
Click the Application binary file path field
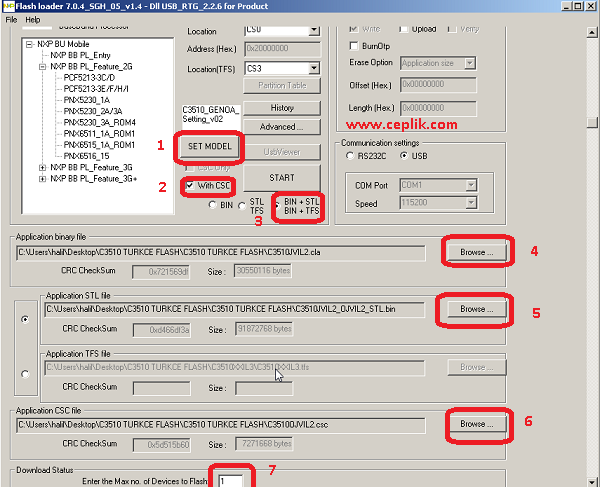click(221, 253)
